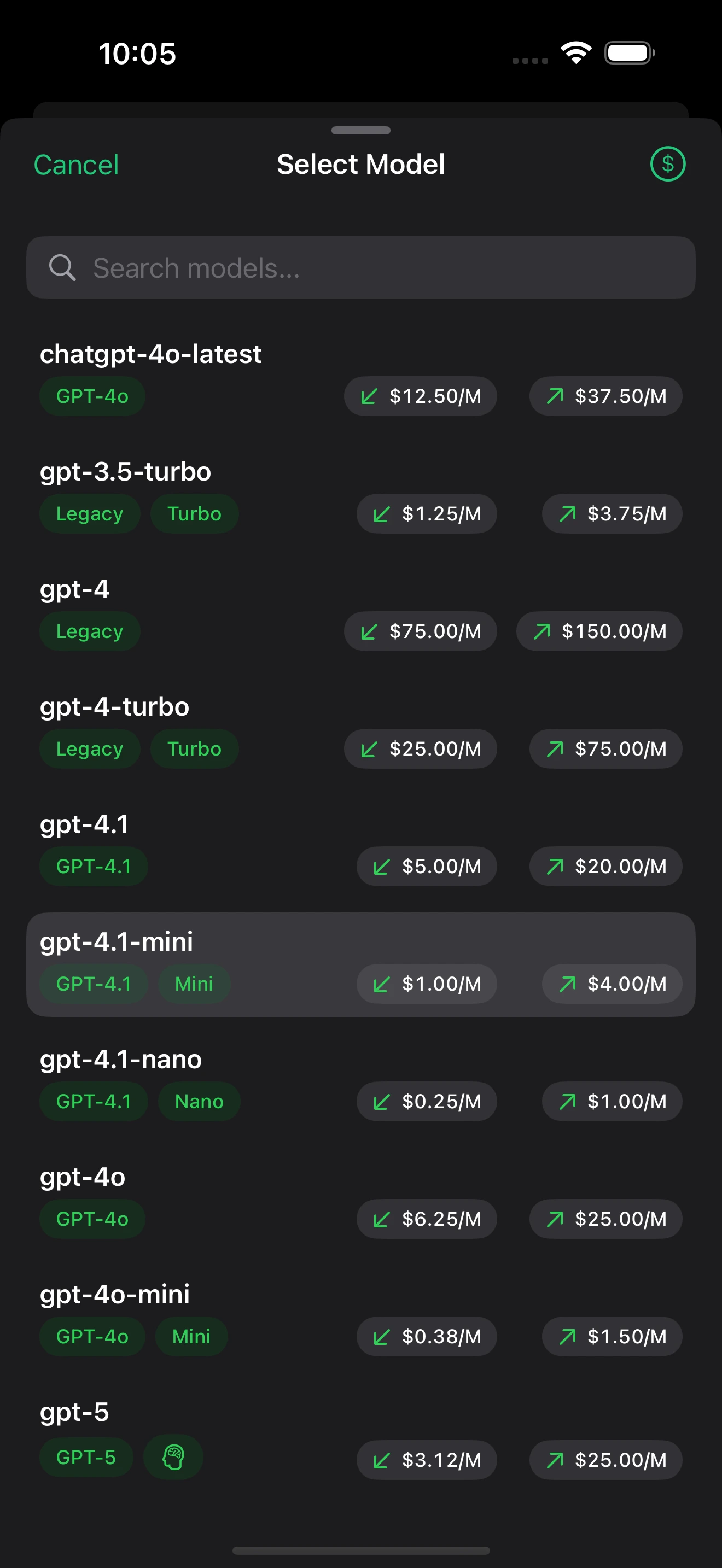
Task: Focus the Search models field
Action: tap(377, 268)
